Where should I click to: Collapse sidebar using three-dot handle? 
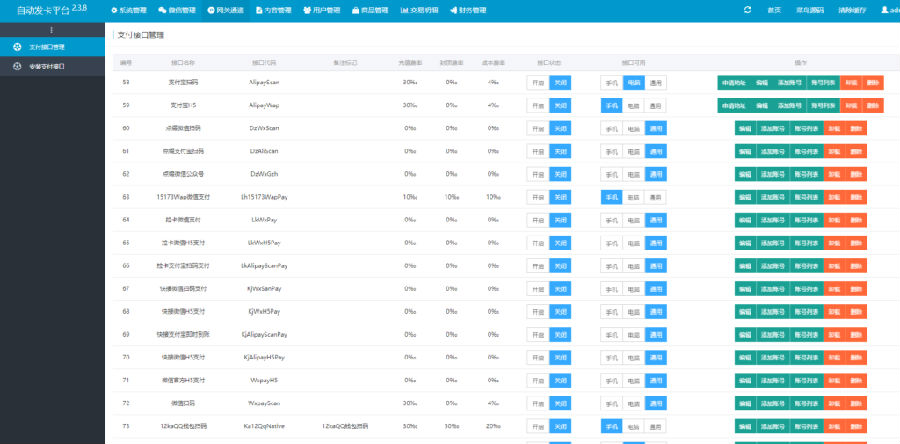pyautogui.click(x=52, y=30)
